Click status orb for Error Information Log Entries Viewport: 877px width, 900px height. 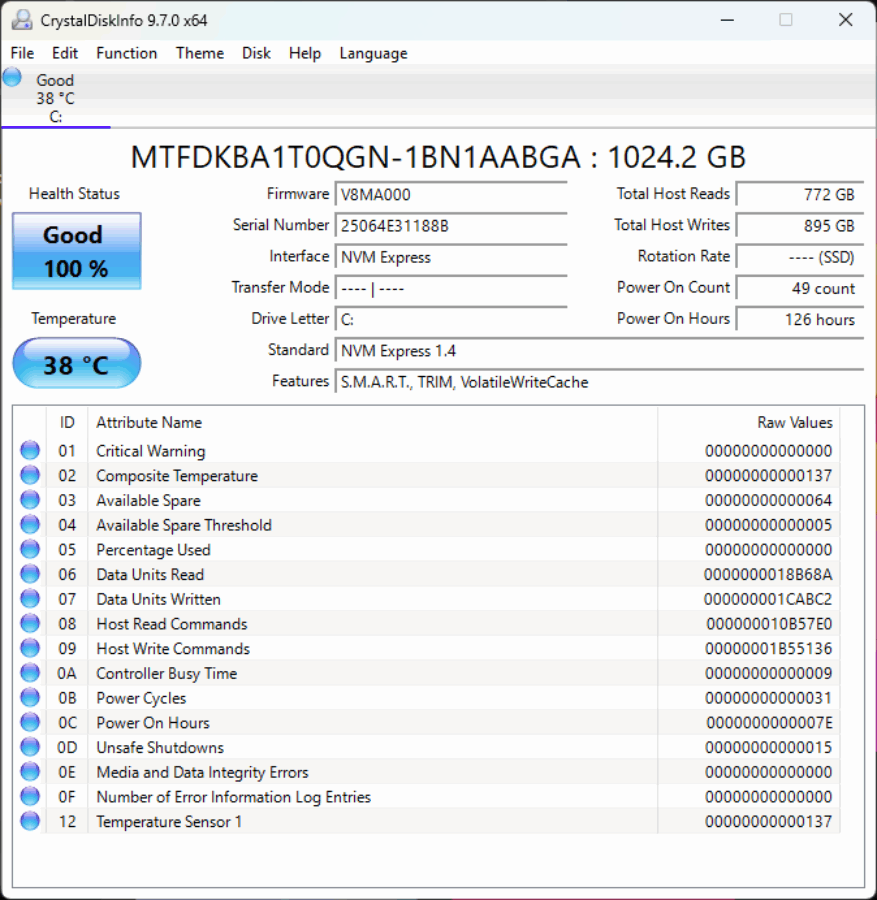30,796
